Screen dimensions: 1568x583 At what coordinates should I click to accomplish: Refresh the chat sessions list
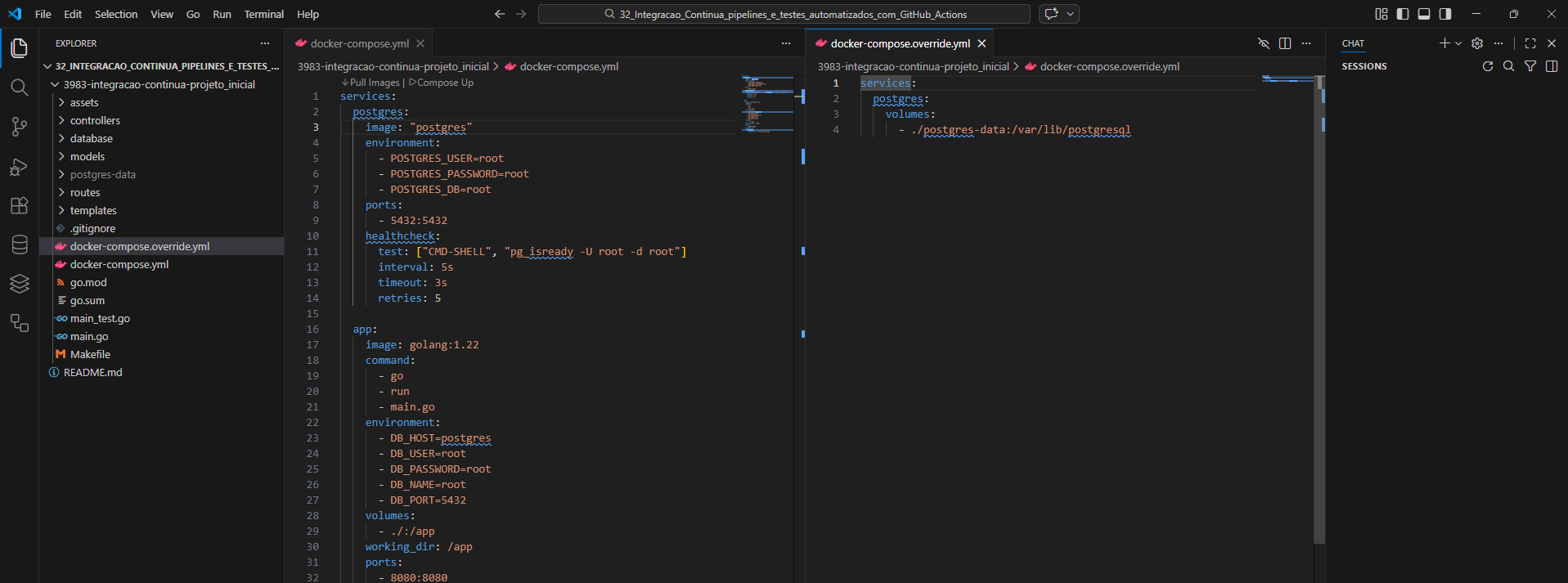coord(1488,66)
